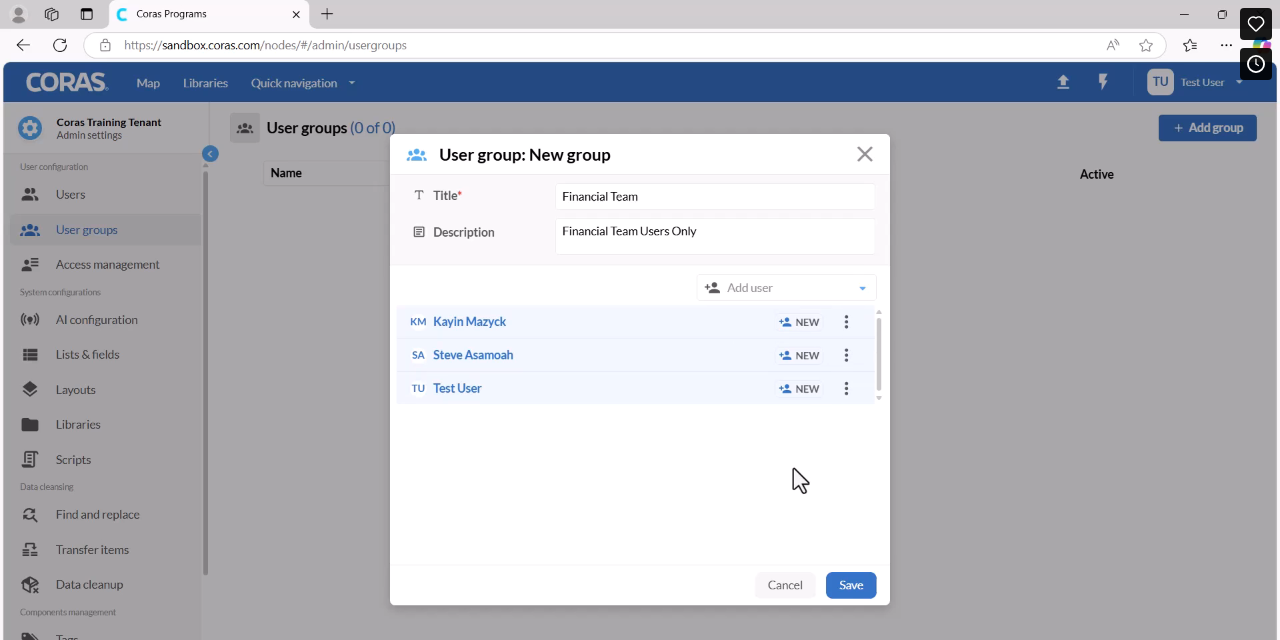Image resolution: width=1280 pixels, height=640 pixels.
Task: Expand the Quick navigation dropdown
Action: [x=303, y=83]
